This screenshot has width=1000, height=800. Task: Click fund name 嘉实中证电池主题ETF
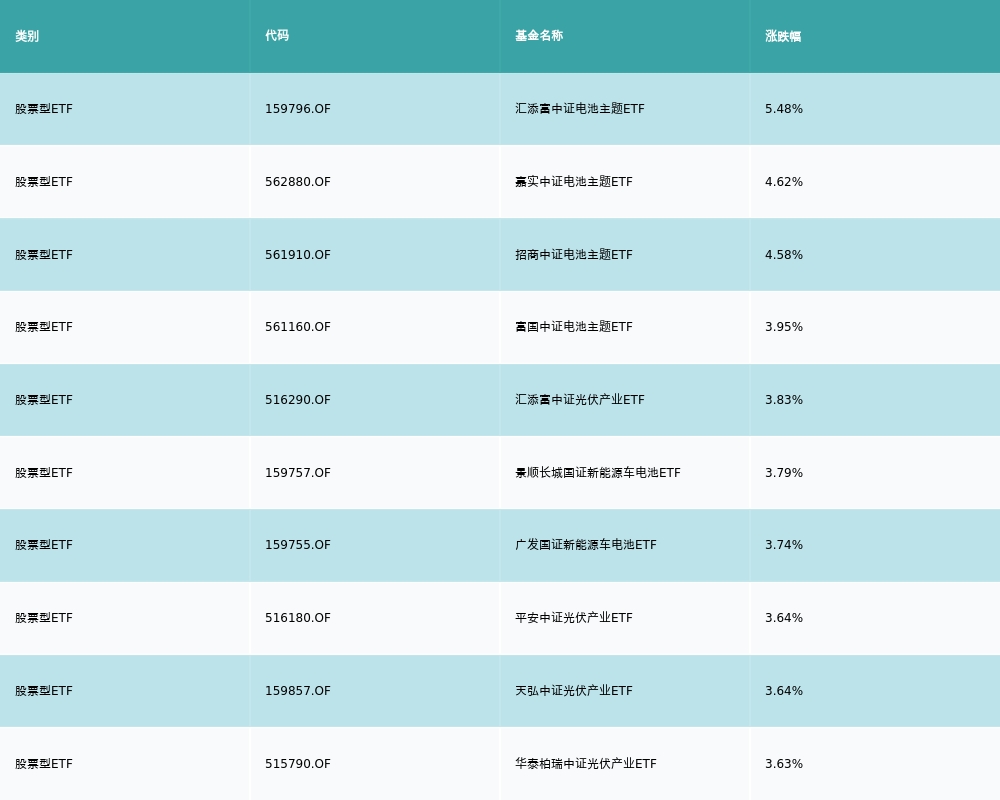click(574, 182)
